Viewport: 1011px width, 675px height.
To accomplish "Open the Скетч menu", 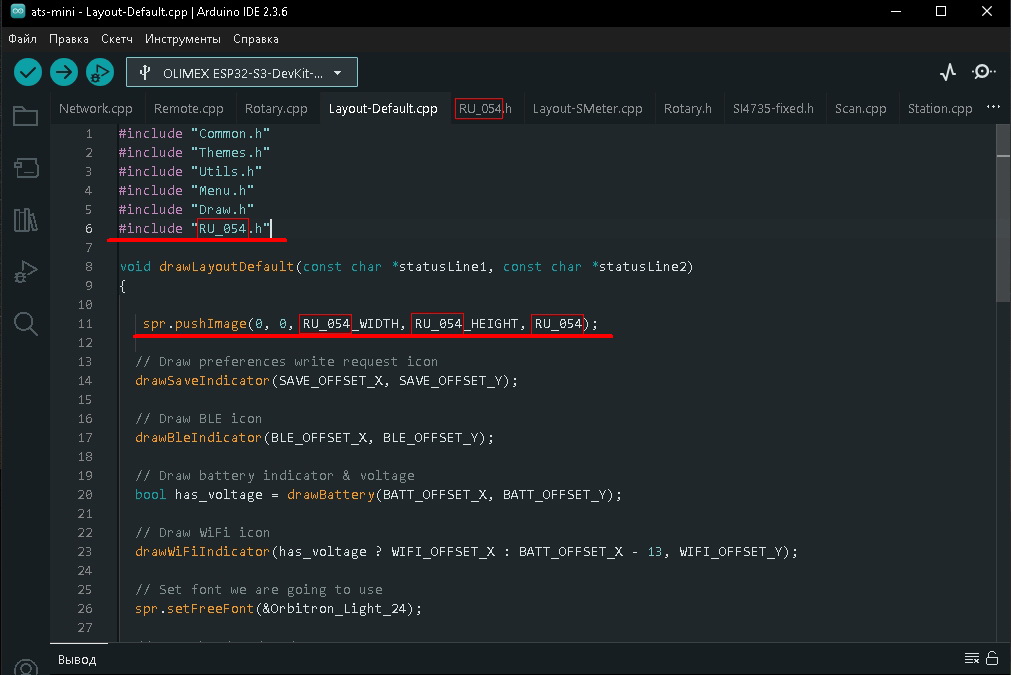I will (x=117, y=39).
